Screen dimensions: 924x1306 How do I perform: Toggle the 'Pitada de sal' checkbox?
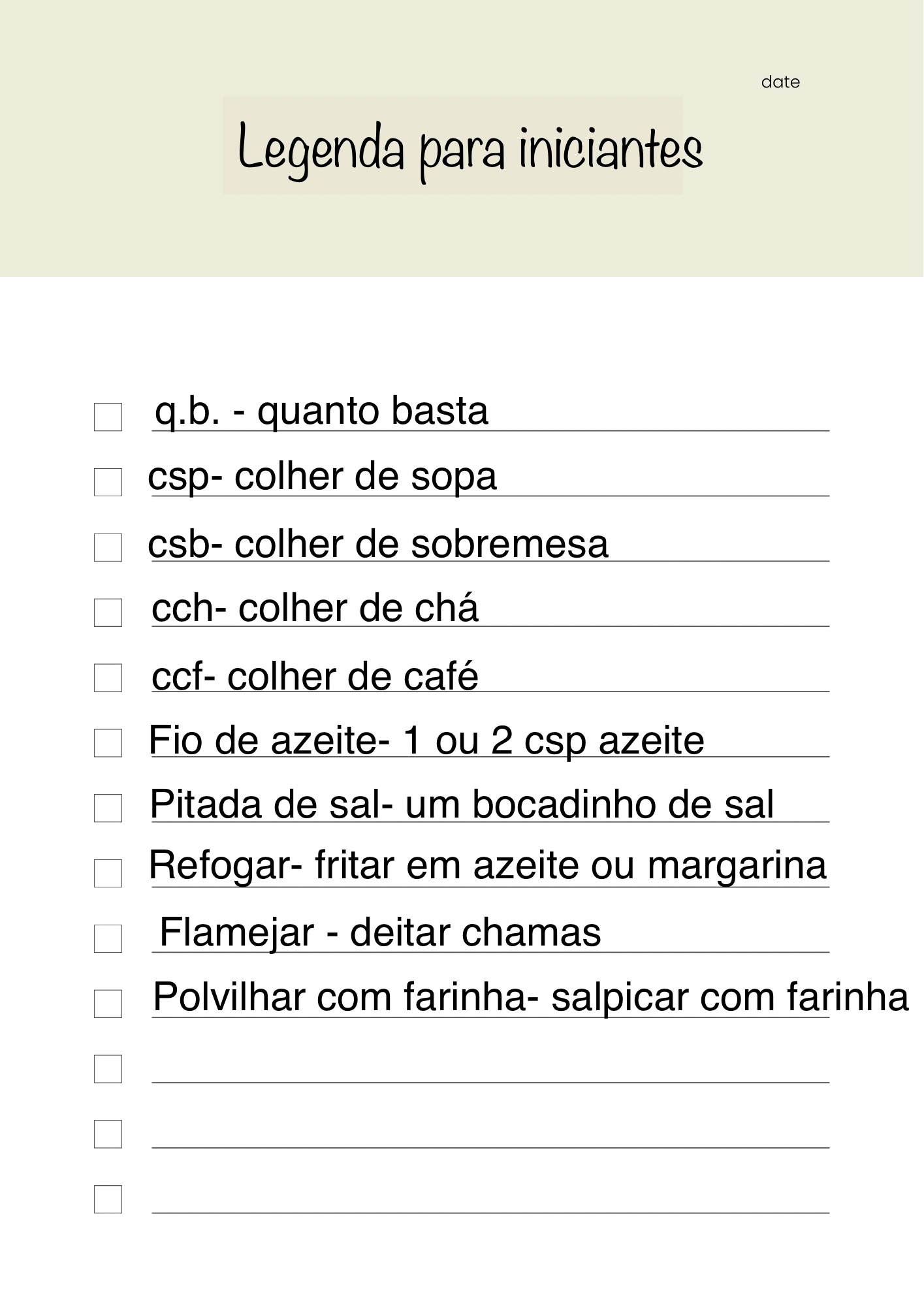pos(108,808)
